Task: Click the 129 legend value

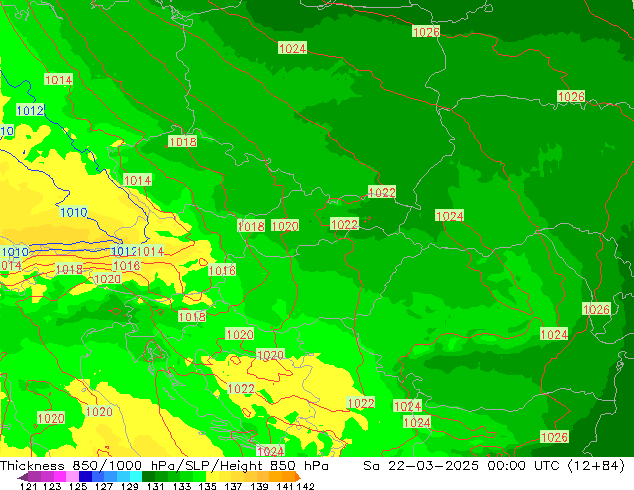Action: click(129, 486)
